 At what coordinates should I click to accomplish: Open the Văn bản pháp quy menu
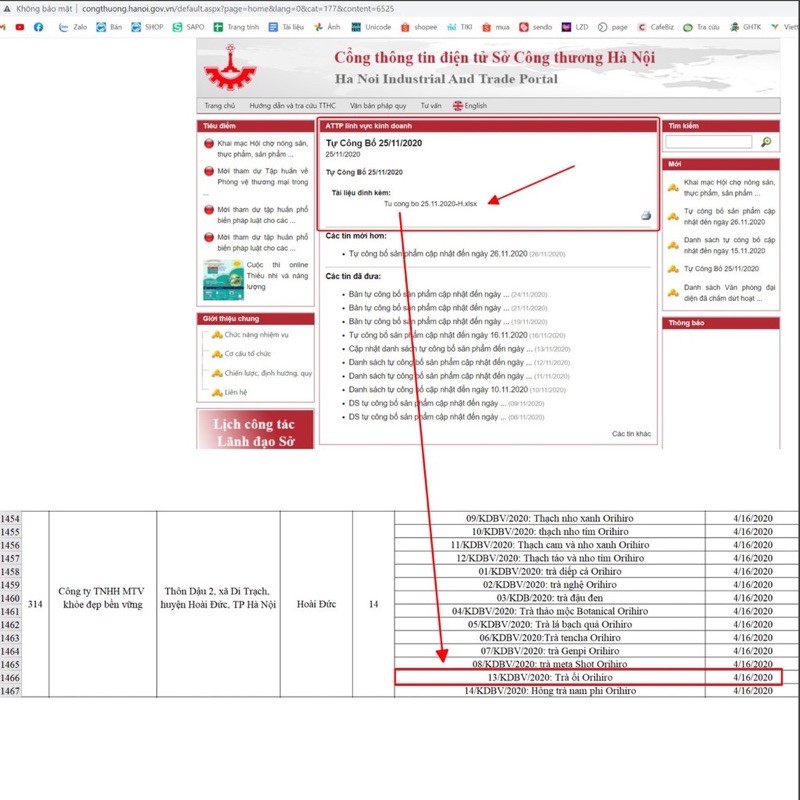point(378,106)
